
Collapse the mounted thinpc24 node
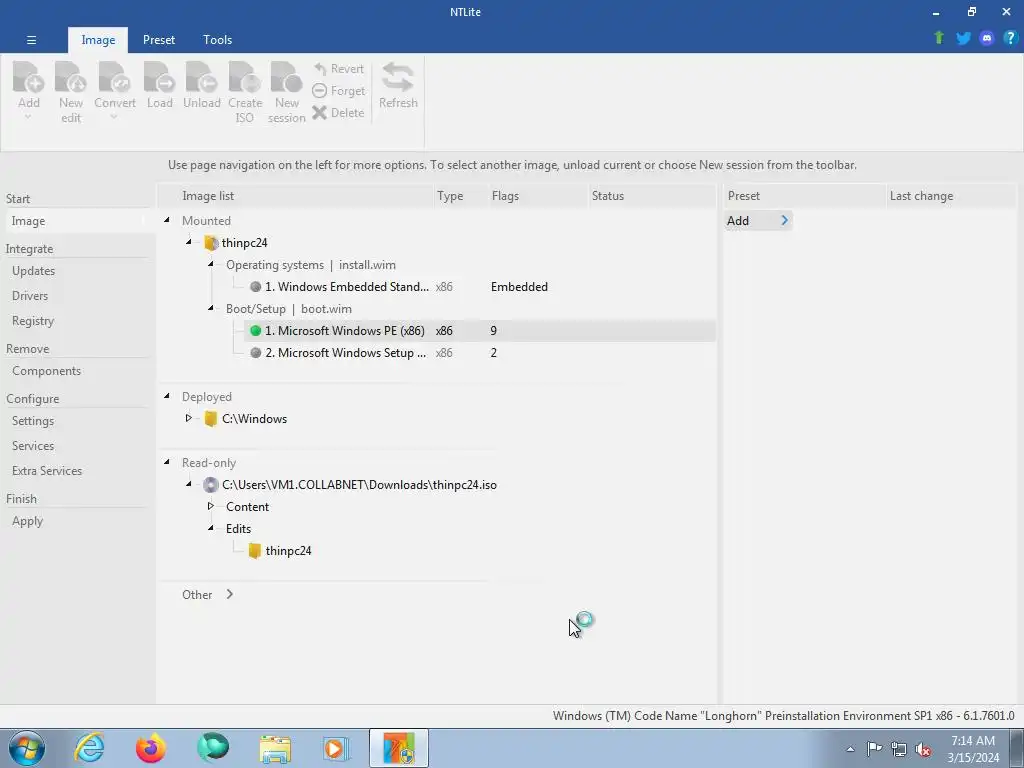[x=189, y=242]
